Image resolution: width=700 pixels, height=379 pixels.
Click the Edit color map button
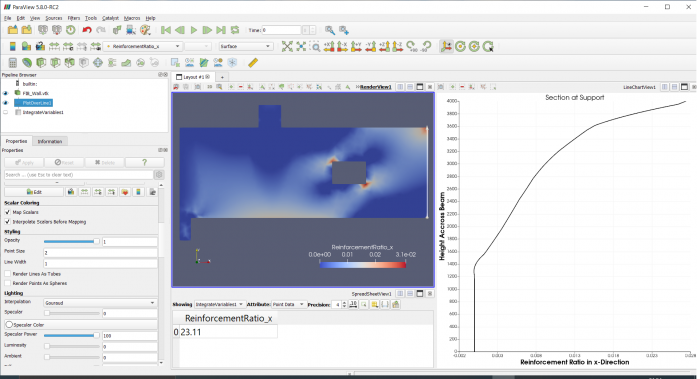(x=34, y=192)
